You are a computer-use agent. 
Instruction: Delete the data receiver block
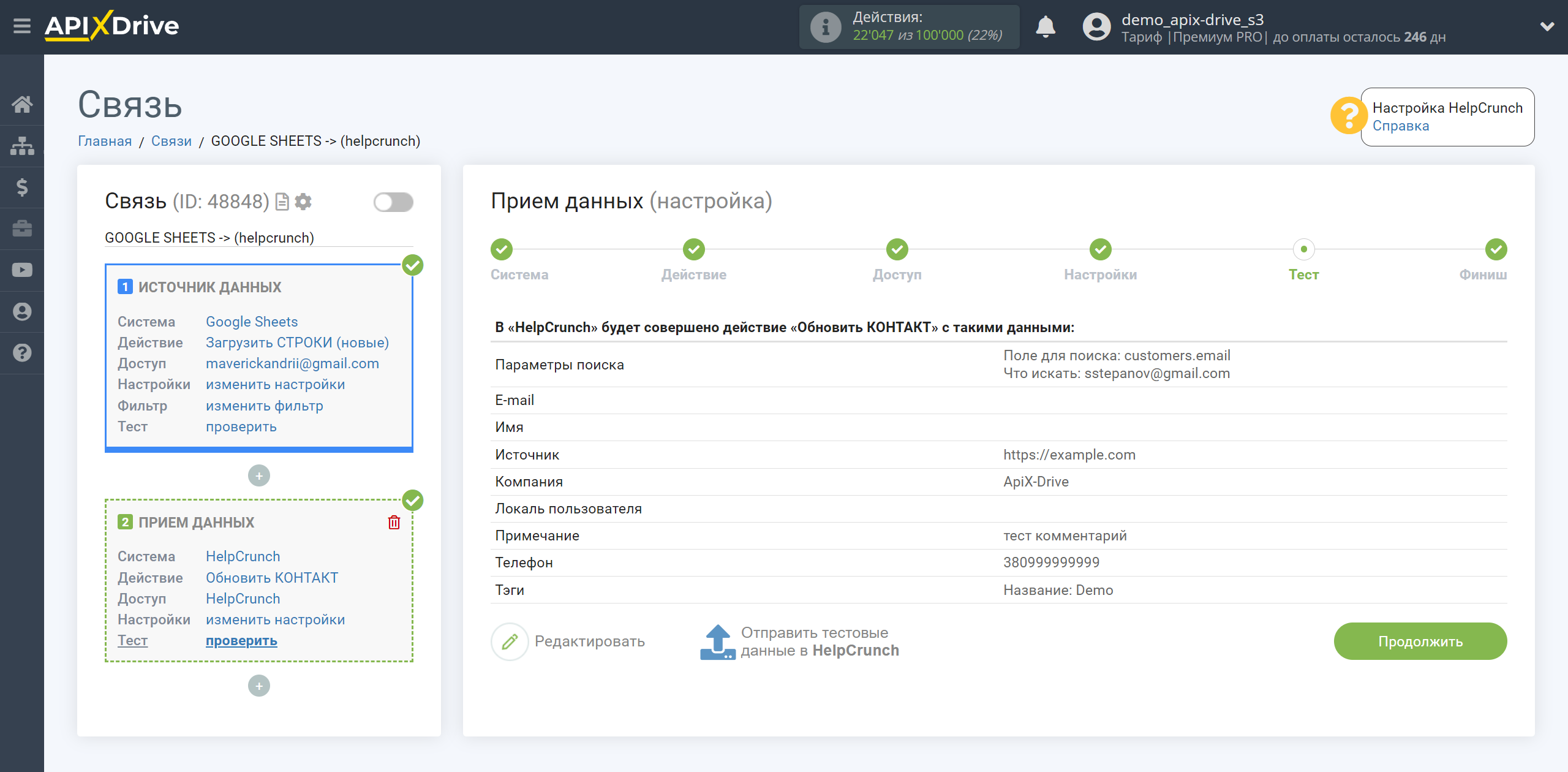394,522
